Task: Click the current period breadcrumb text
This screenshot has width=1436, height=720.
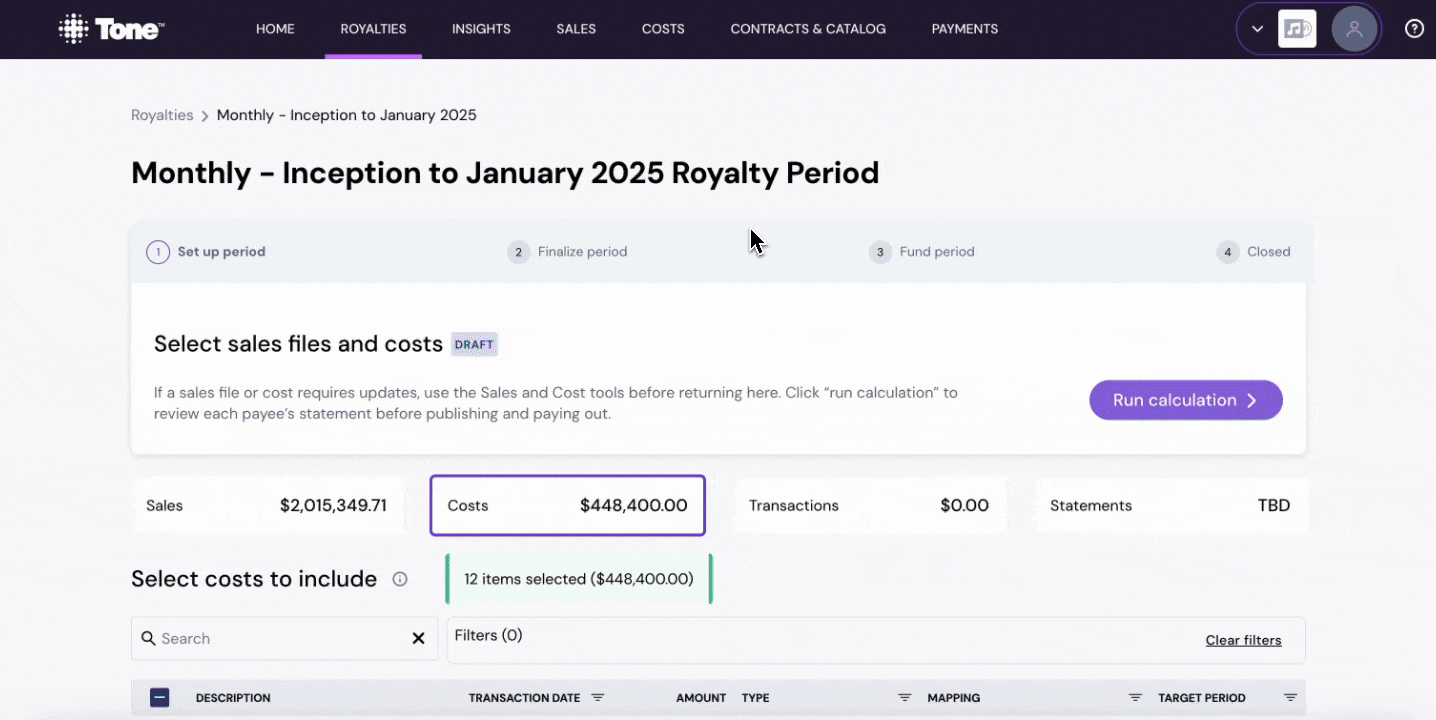Action: click(x=347, y=115)
